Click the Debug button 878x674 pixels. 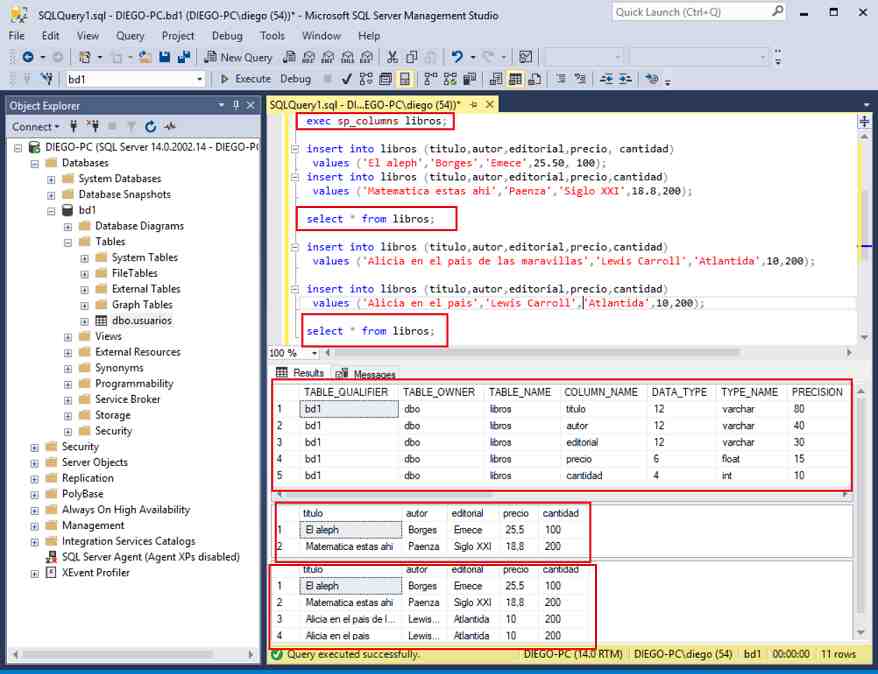point(295,78)
